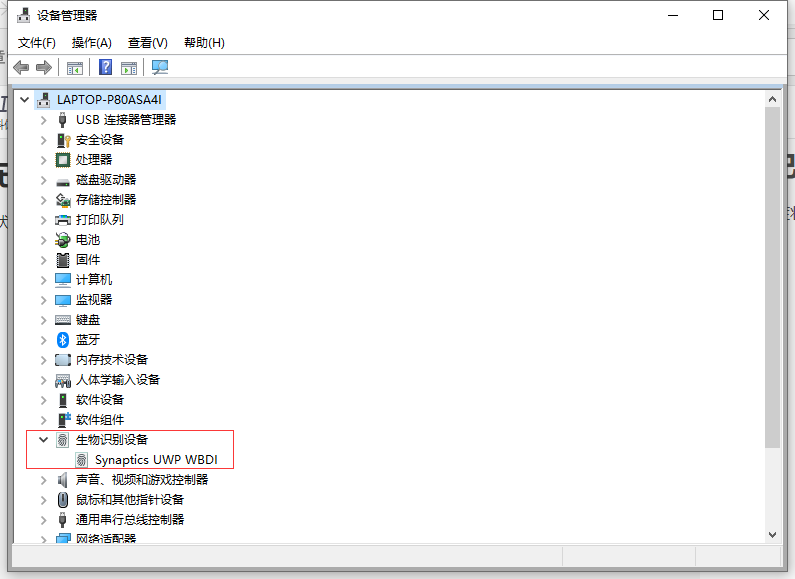
Task: Click the Back arrow toolbar icon
Action: coord(21,67)
